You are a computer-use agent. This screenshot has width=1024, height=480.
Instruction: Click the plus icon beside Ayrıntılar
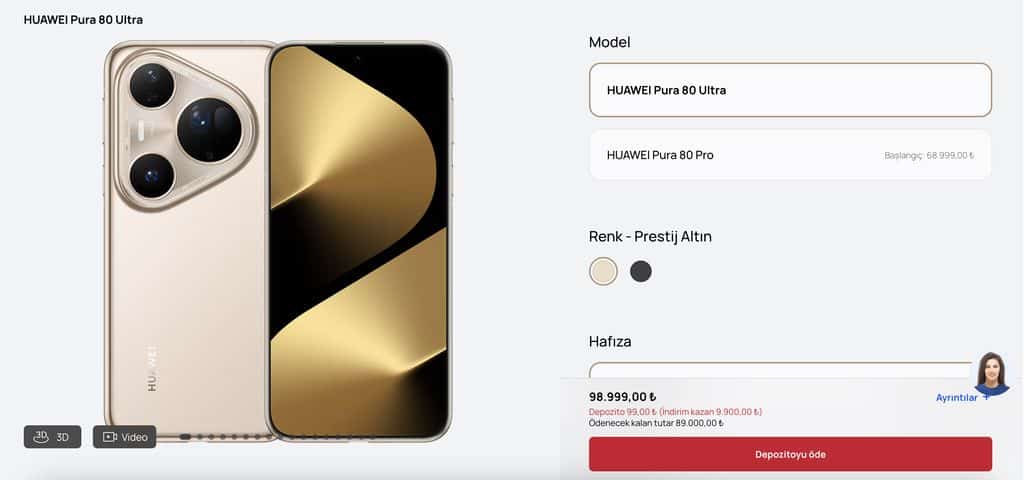986,396
